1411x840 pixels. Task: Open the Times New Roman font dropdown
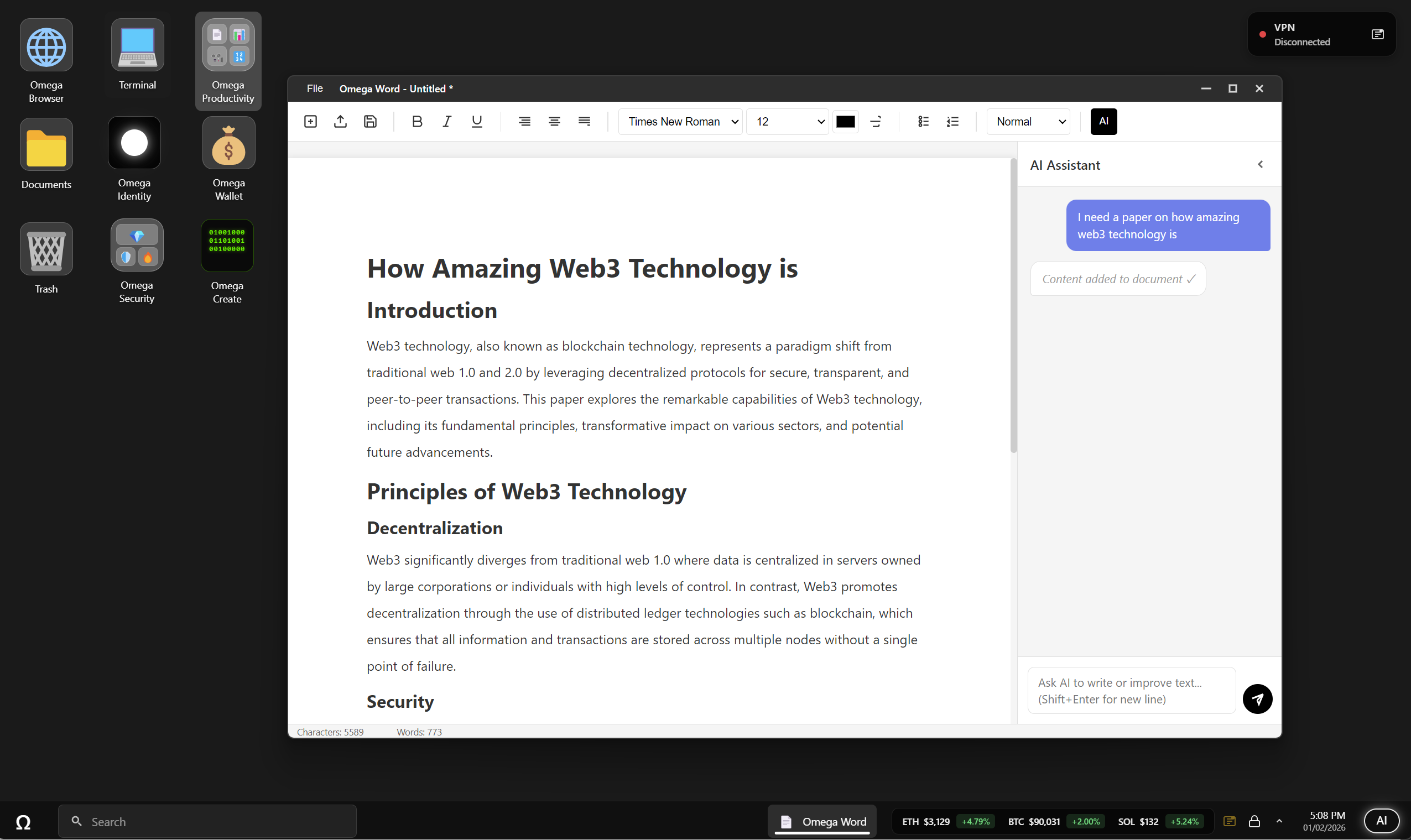point(680,122)
